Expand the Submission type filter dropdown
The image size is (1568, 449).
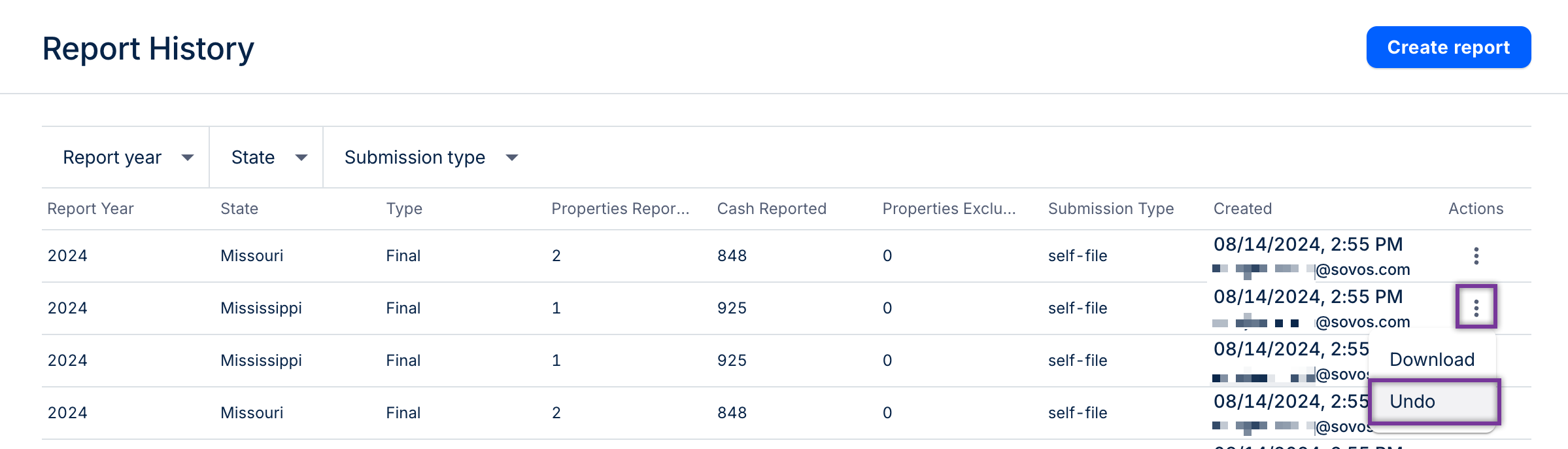click(431, 158)
